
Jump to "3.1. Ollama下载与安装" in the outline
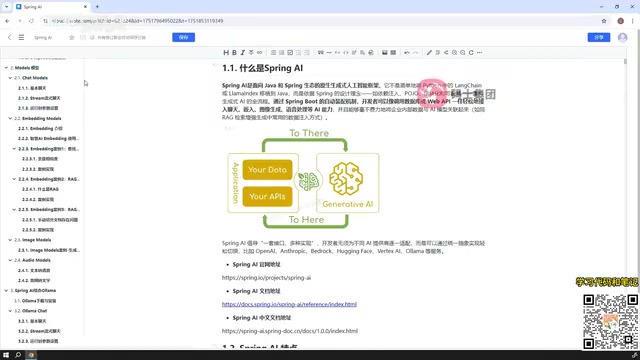(x=35, y=301)
